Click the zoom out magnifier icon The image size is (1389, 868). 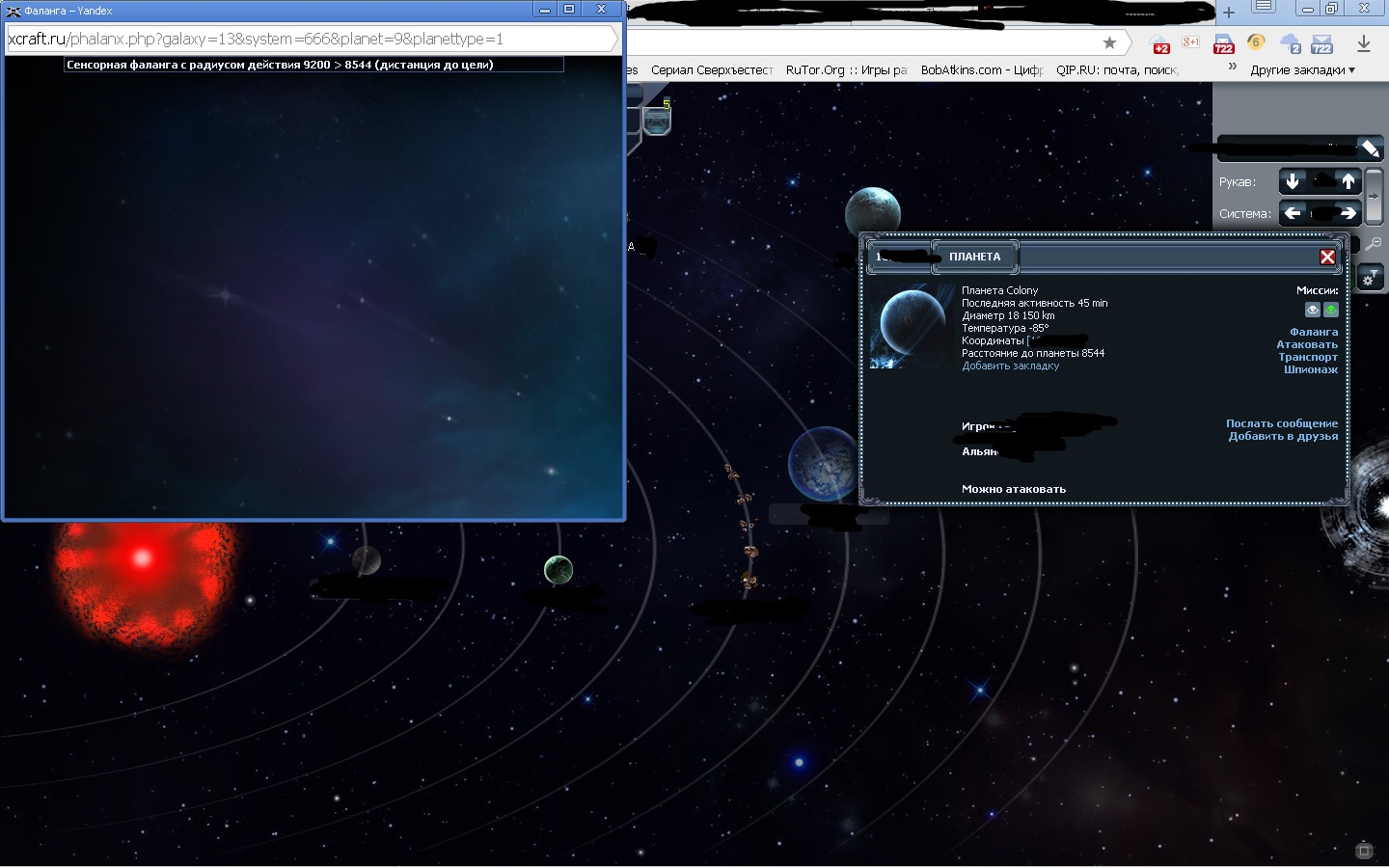pyautogui.click(x=1374, y=244)
